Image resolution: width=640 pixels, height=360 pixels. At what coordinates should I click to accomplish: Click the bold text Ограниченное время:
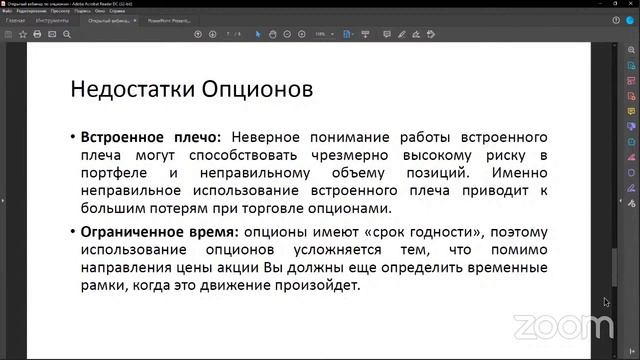coord(160,232)
